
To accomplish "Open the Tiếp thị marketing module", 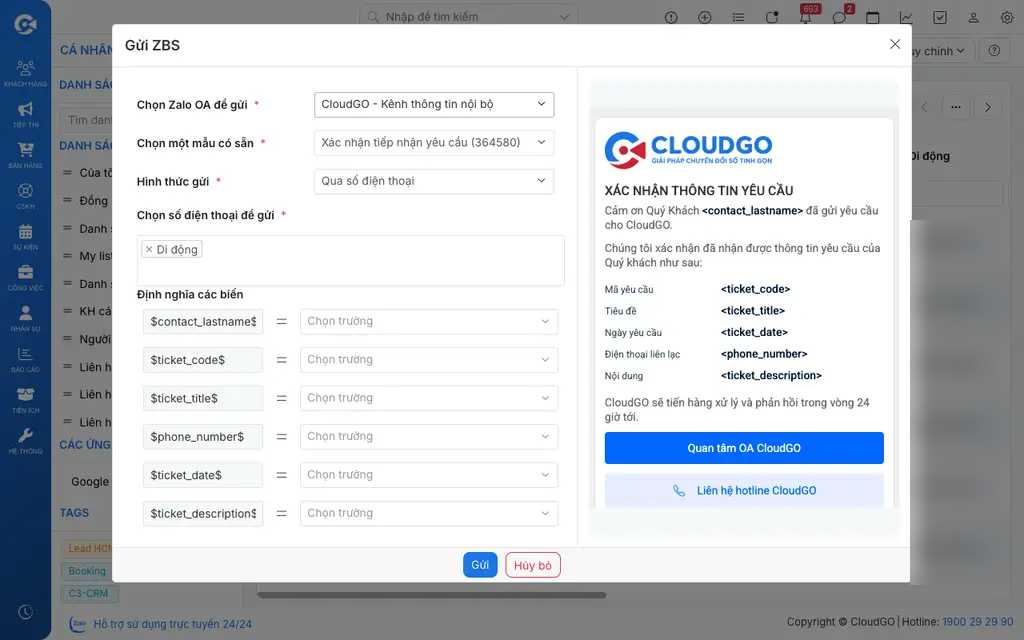I will pyautogui.click(x=25, y=114).
